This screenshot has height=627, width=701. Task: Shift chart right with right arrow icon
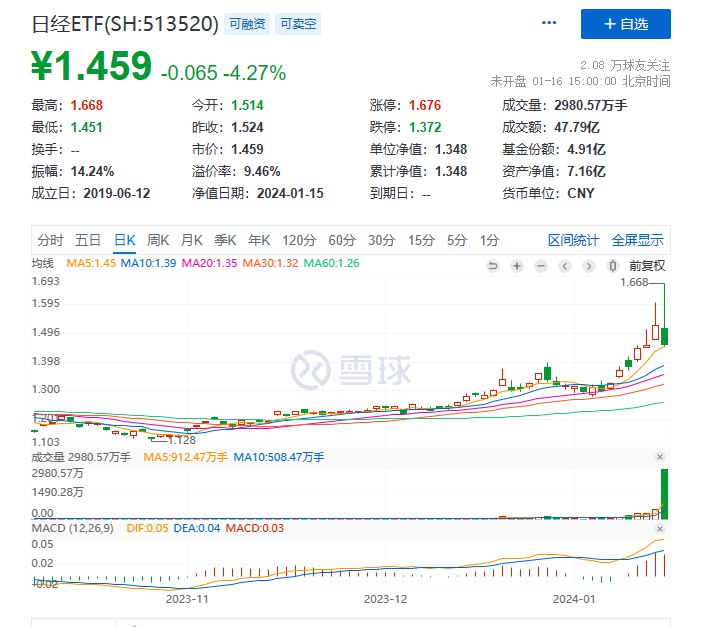point(589,267)
